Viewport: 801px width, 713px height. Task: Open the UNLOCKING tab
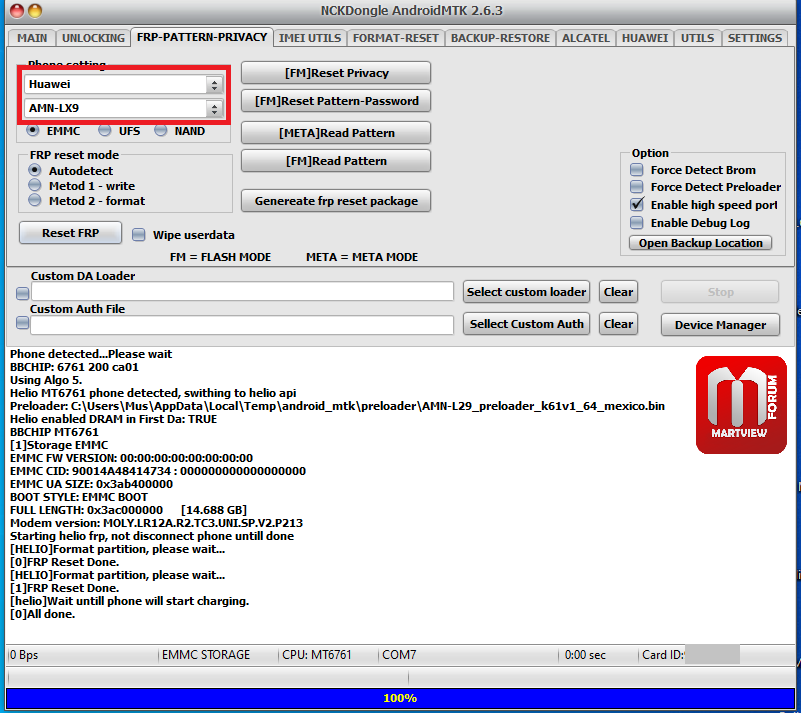pyautogui.click(x=93, y=38)
